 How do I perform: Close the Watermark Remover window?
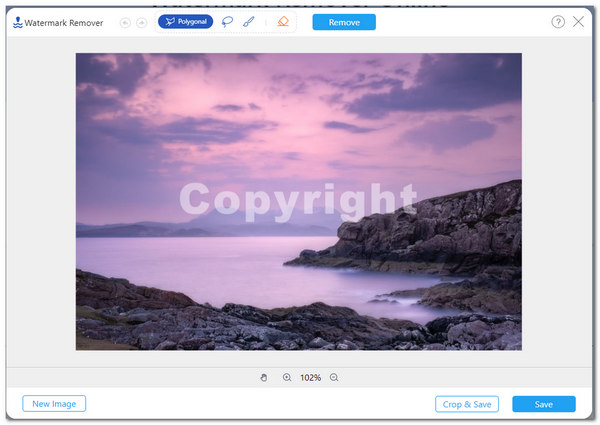(579, 22)
